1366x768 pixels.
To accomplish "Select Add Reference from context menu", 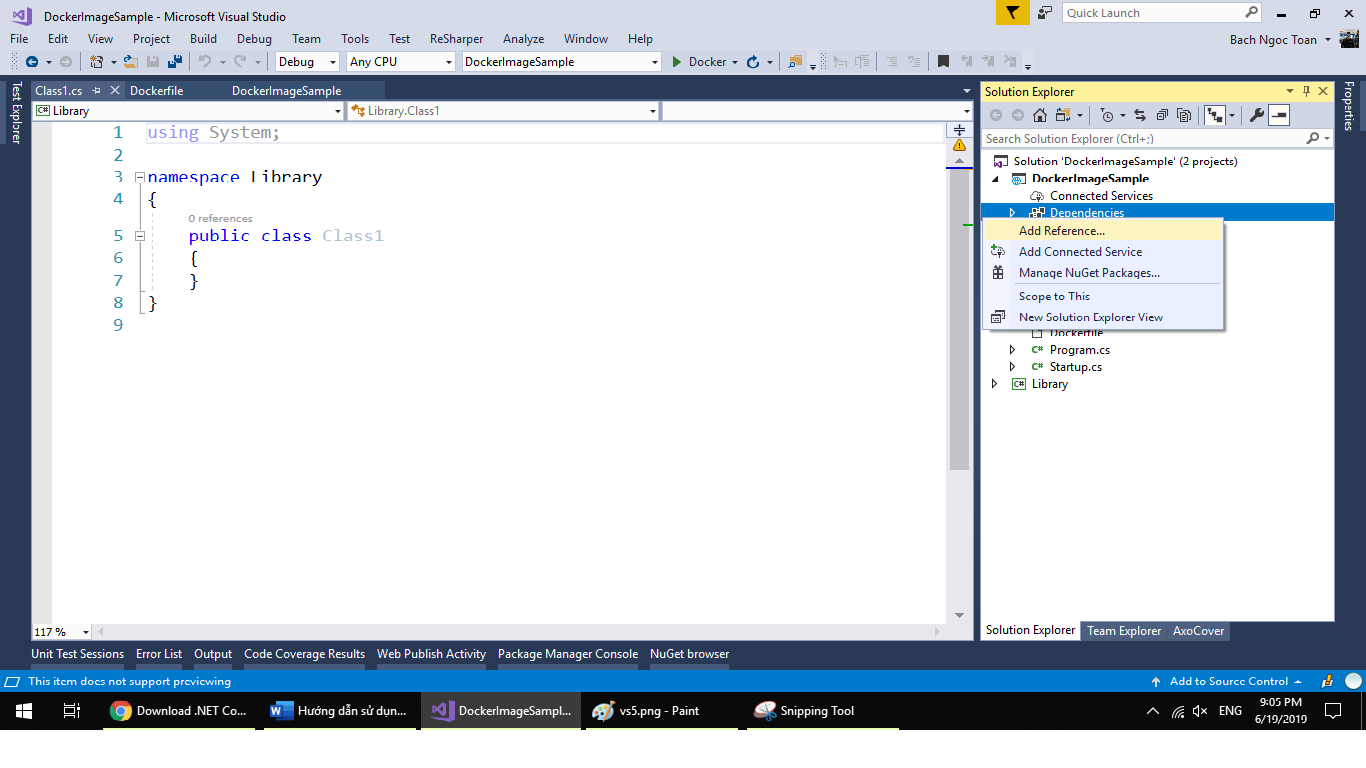I will coord(1061,231).
